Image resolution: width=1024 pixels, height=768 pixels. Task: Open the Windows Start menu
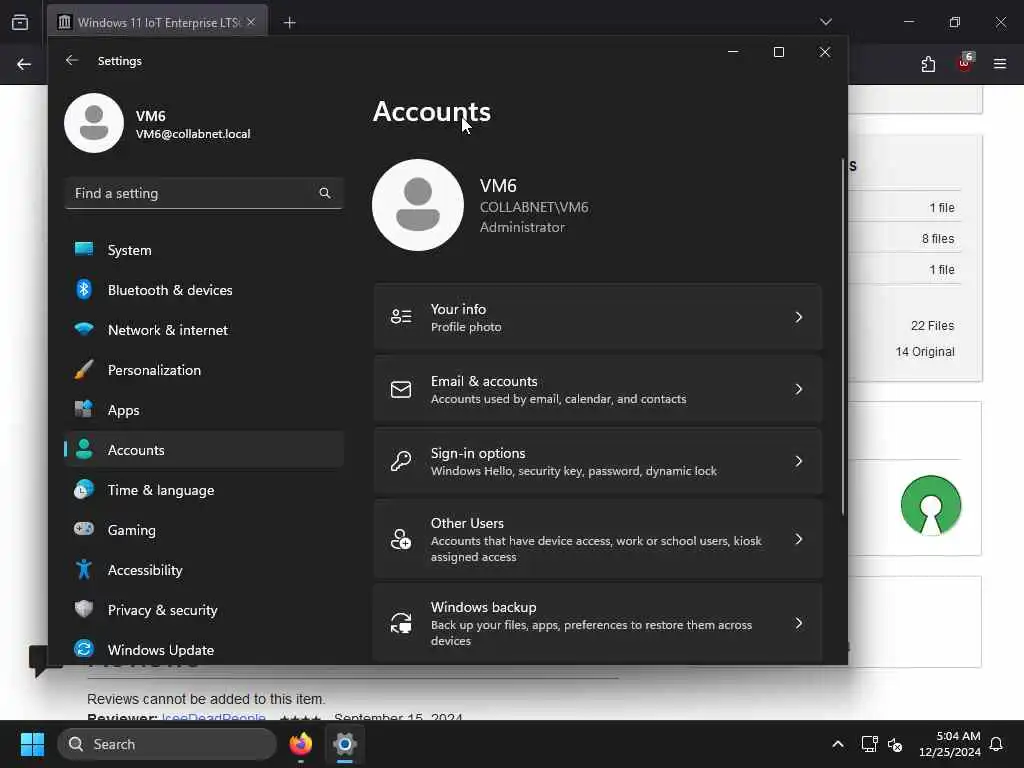pyautogui.click(x=32, y=744)
